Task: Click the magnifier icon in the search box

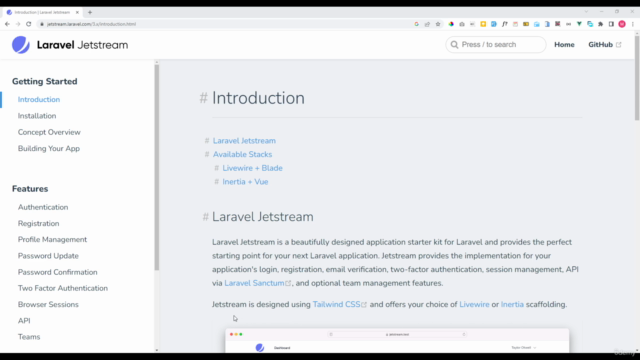Action: (454, 44)
